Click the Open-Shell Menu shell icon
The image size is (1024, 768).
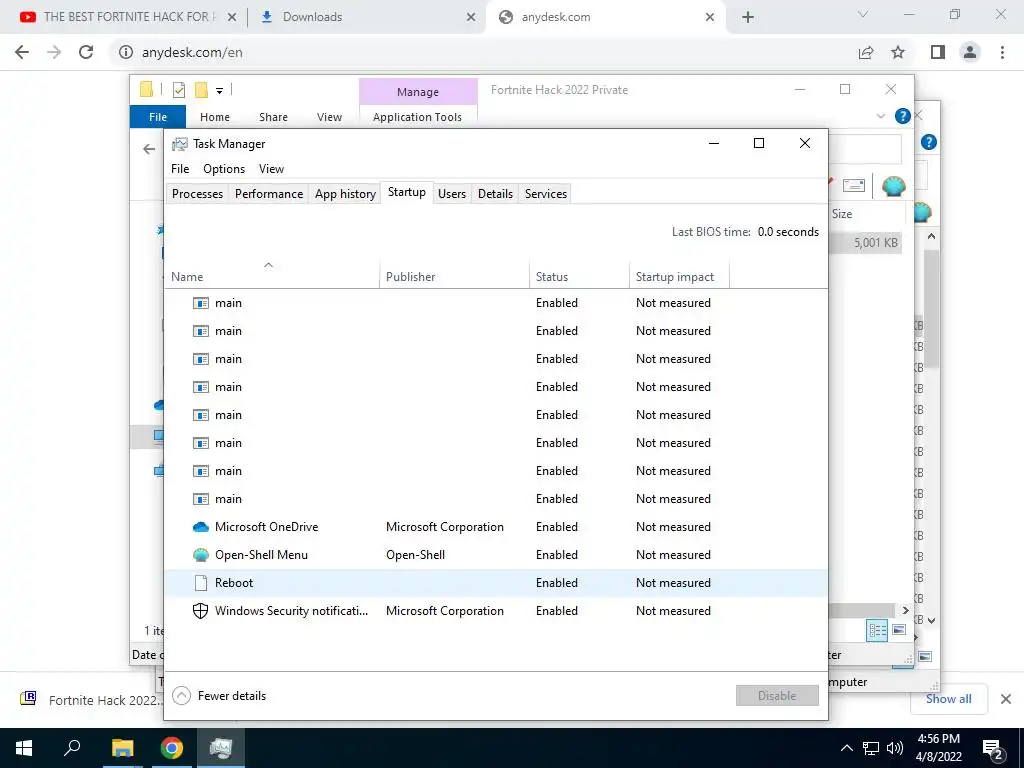pos(200,555)
